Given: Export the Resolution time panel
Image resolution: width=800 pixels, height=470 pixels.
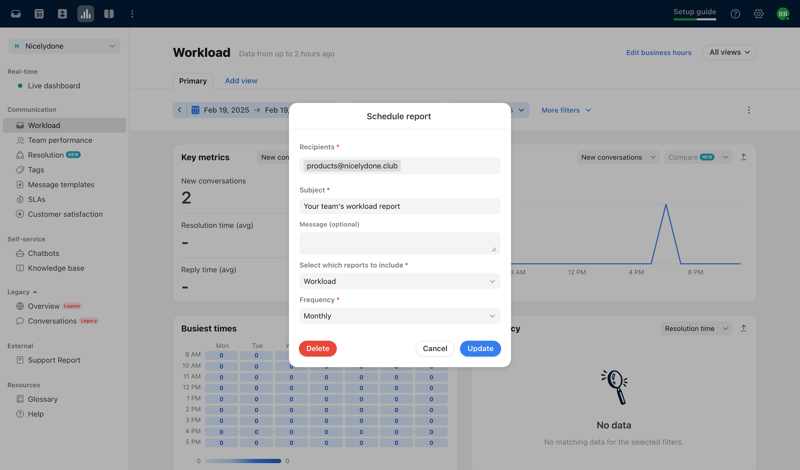Looking at the screenshot, I should point(743,329).
